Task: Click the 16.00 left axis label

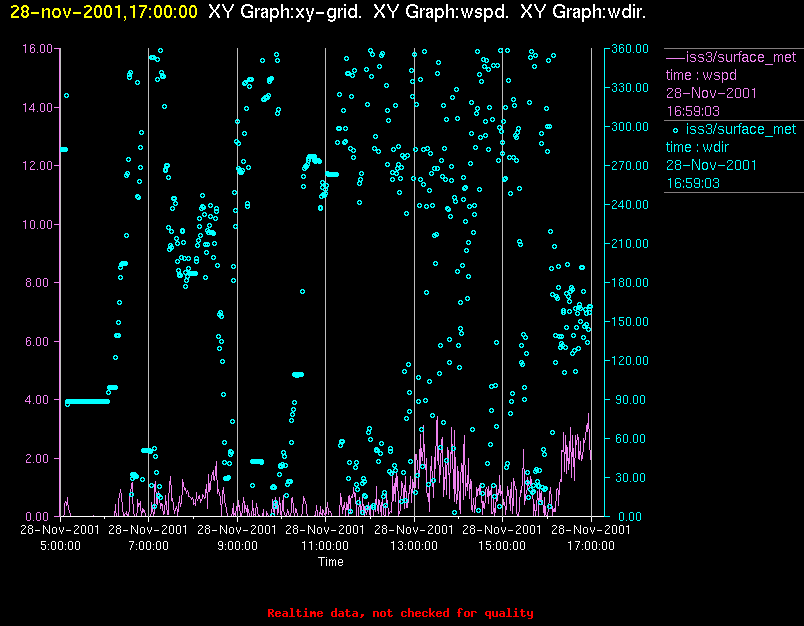Action: tap(37, 49)
